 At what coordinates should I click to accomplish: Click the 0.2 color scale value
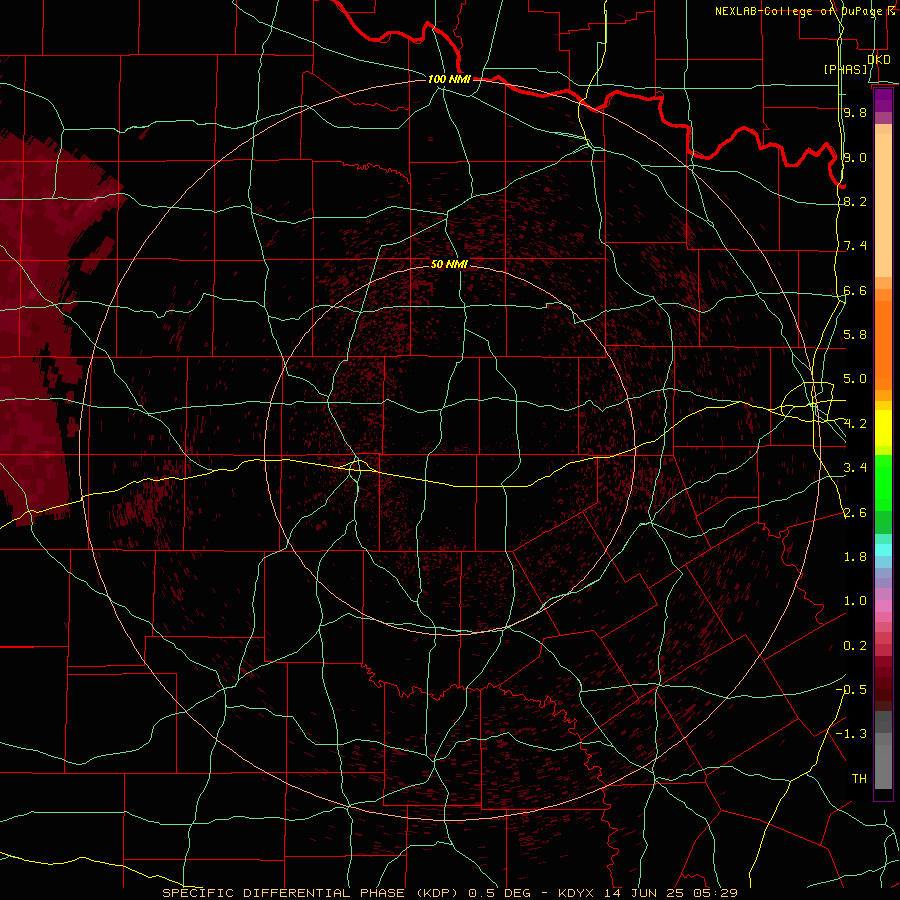tap(855, 646)
